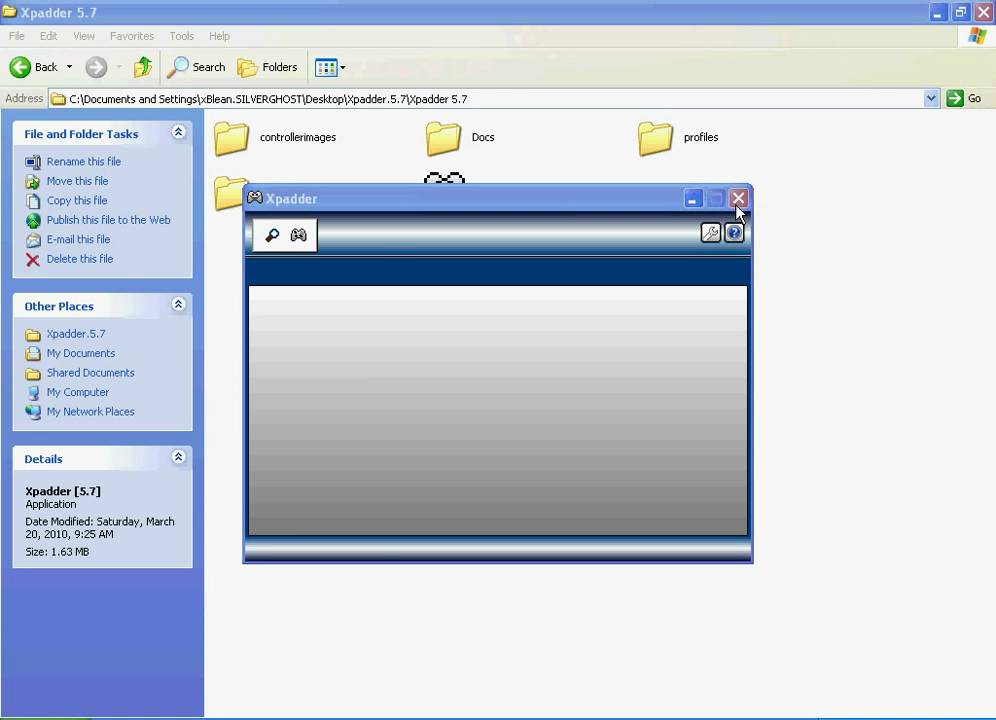Viewport: 996px width, 720px height.
Task: Collapse File and Folder Tasks panel
Action: click(x=178, y=132)
